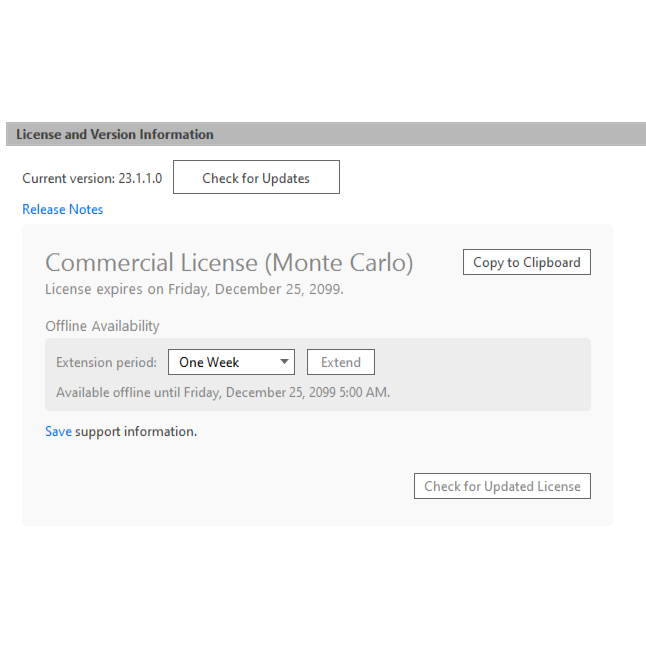Click the "One Week" selected value text
This screenshot has width=646, height=646.
tap(209, 363)
